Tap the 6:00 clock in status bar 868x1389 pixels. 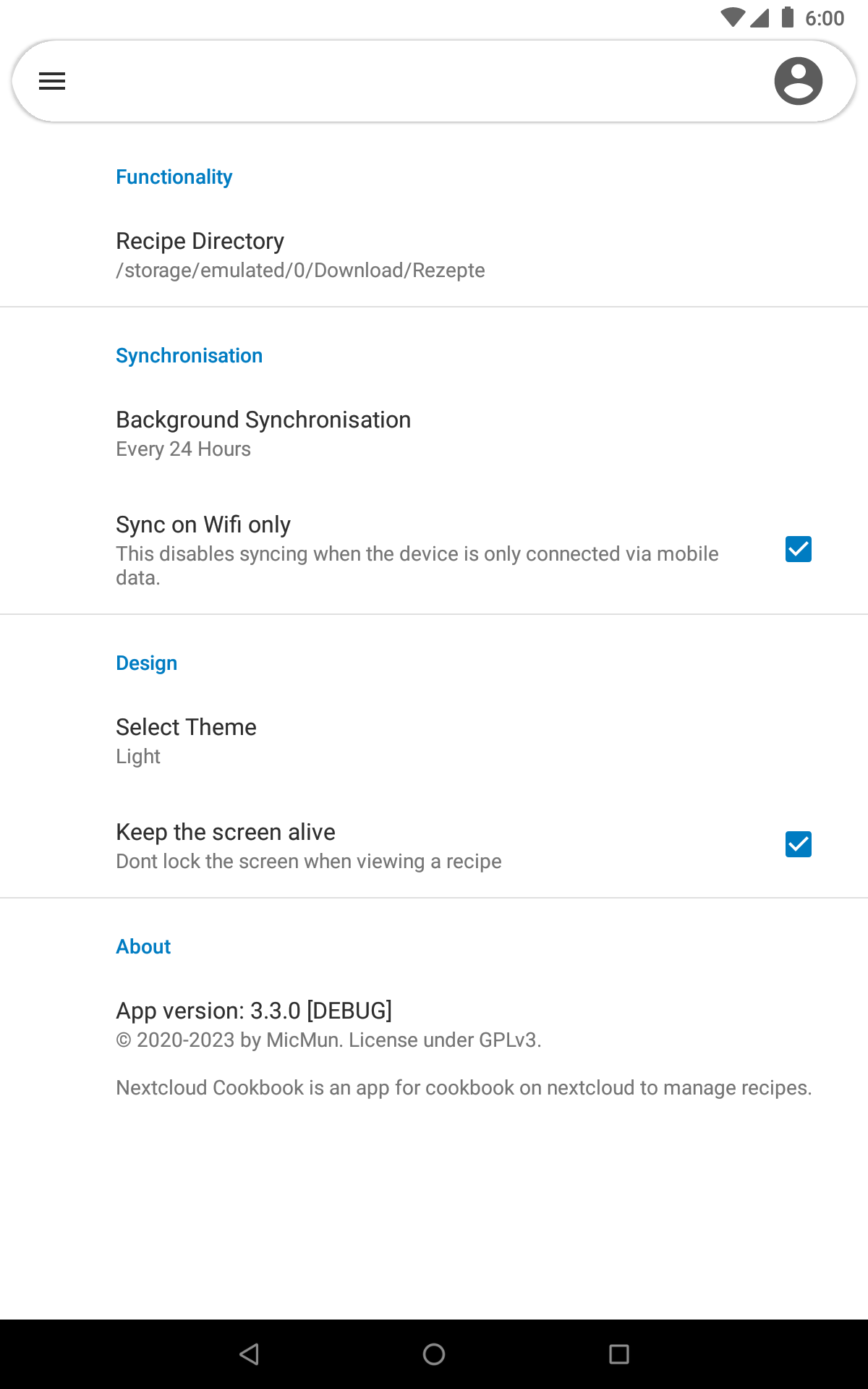coord(824,18)
